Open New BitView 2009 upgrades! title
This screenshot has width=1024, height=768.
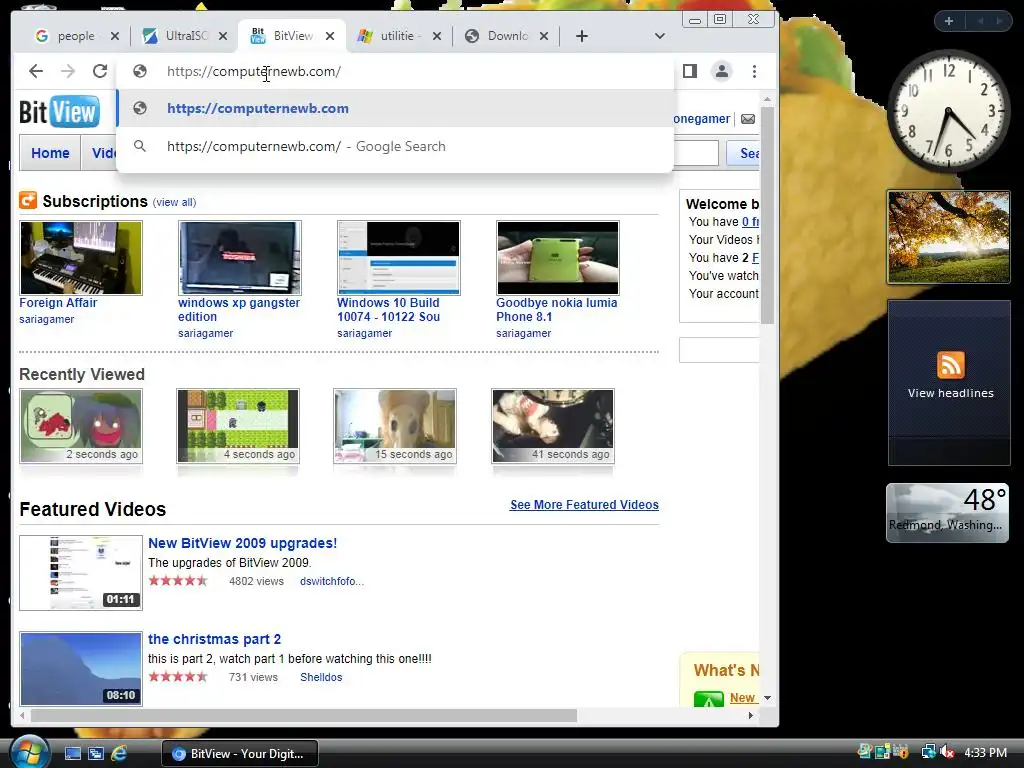[243, 543]
